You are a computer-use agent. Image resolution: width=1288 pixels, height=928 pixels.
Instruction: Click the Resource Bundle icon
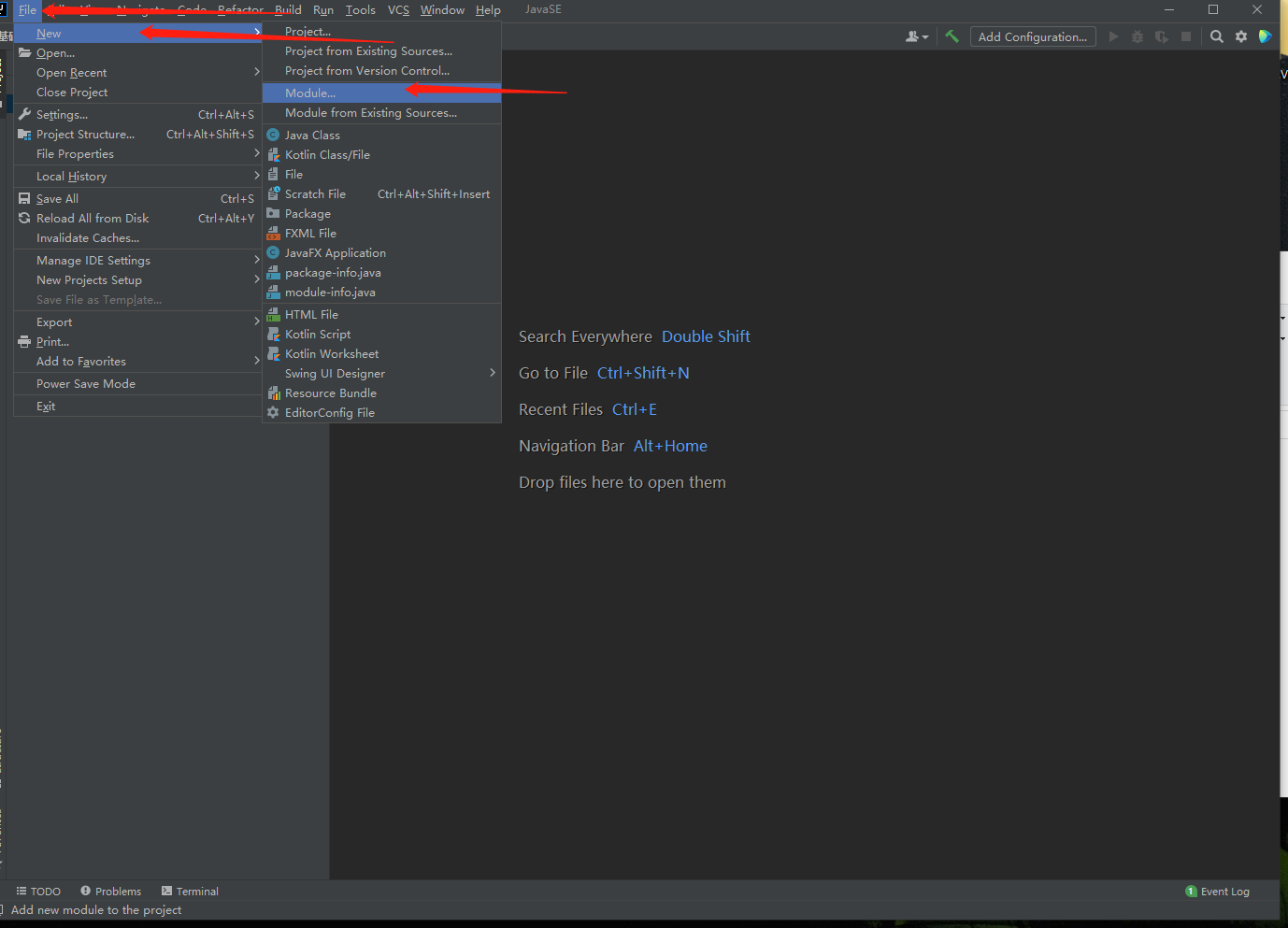pos(273,393)
